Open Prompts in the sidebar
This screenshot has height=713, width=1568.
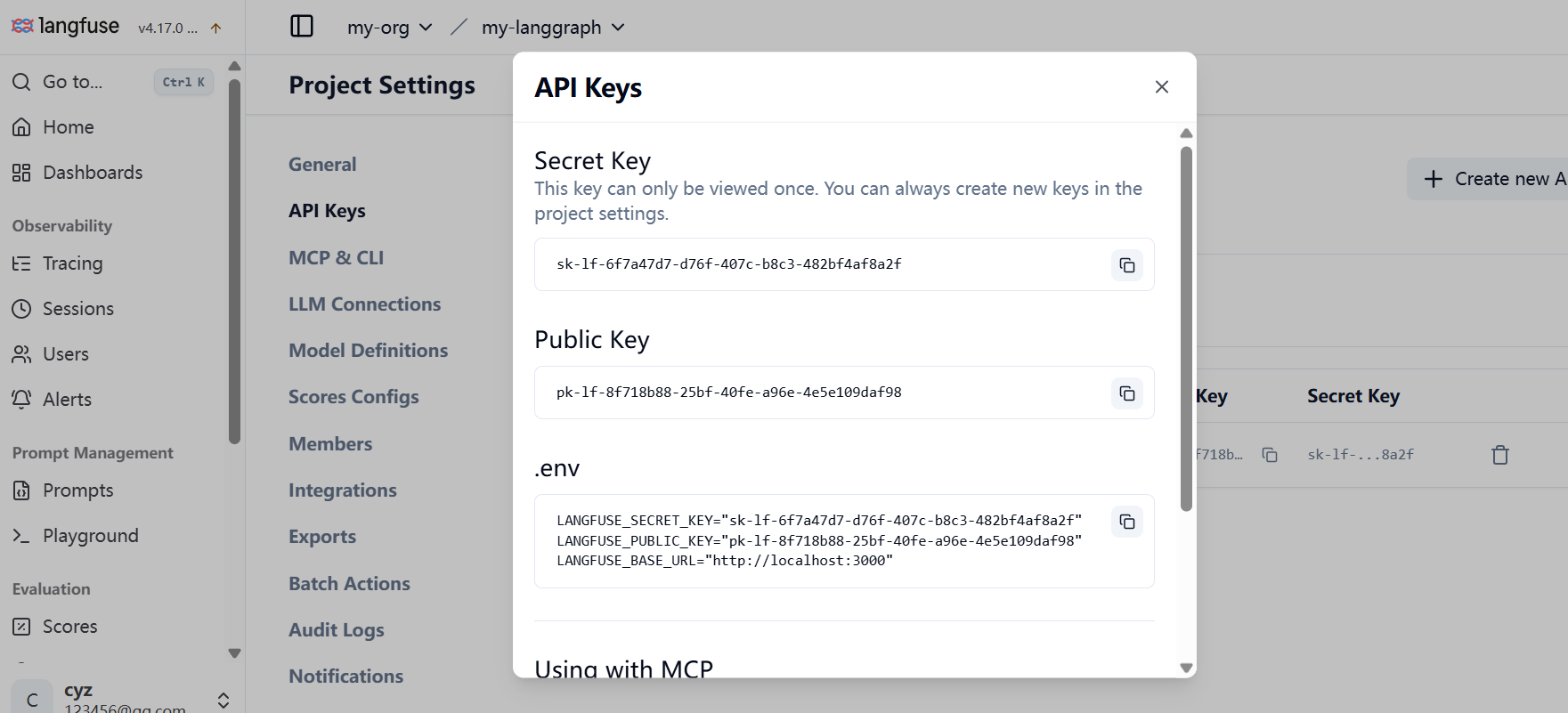click(112, 490)
